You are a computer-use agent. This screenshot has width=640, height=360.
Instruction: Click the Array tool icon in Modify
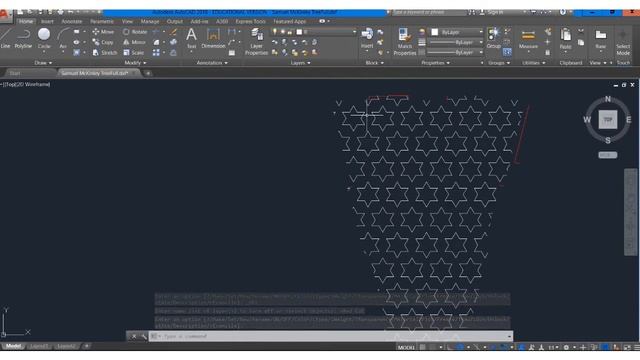156,53
